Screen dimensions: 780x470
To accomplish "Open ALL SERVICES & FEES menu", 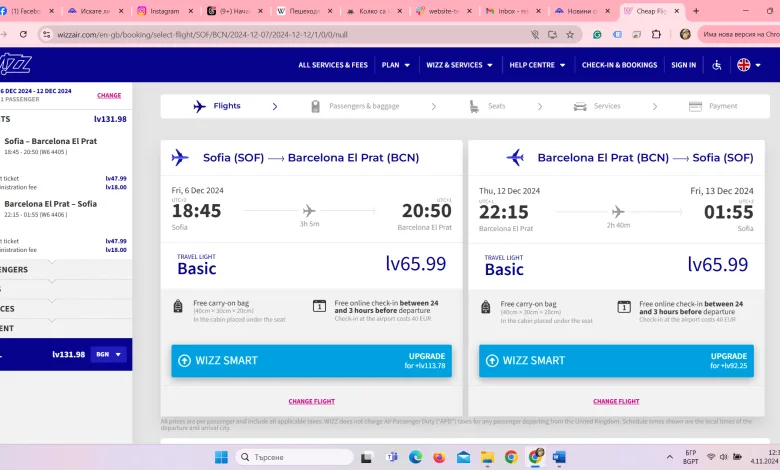I will coord(333,65).
